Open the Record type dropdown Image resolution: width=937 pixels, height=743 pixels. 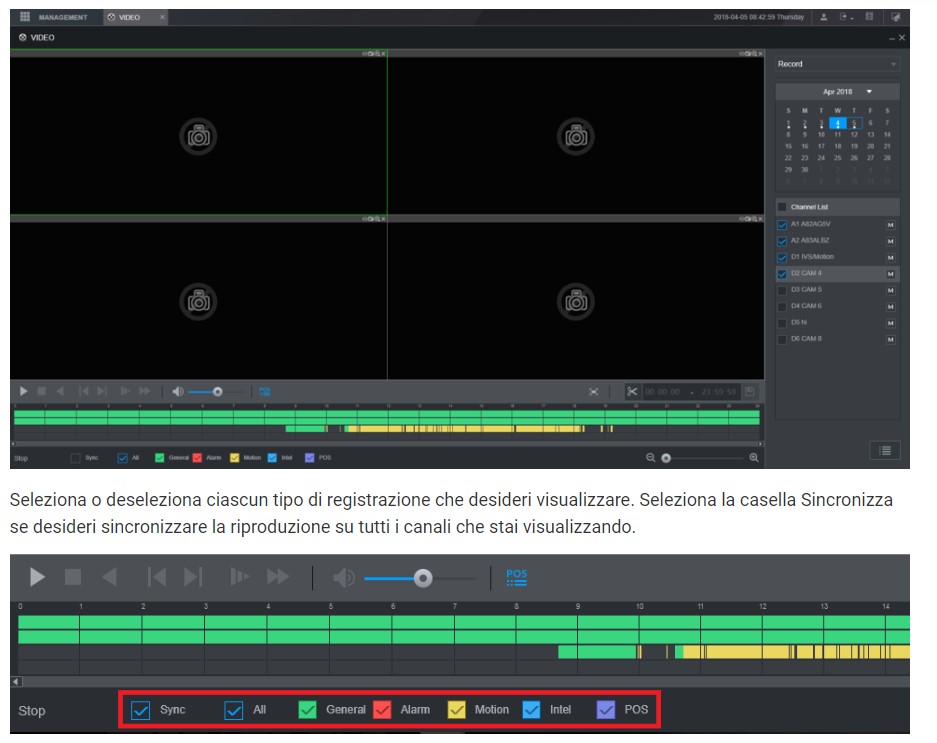point(837,64)
